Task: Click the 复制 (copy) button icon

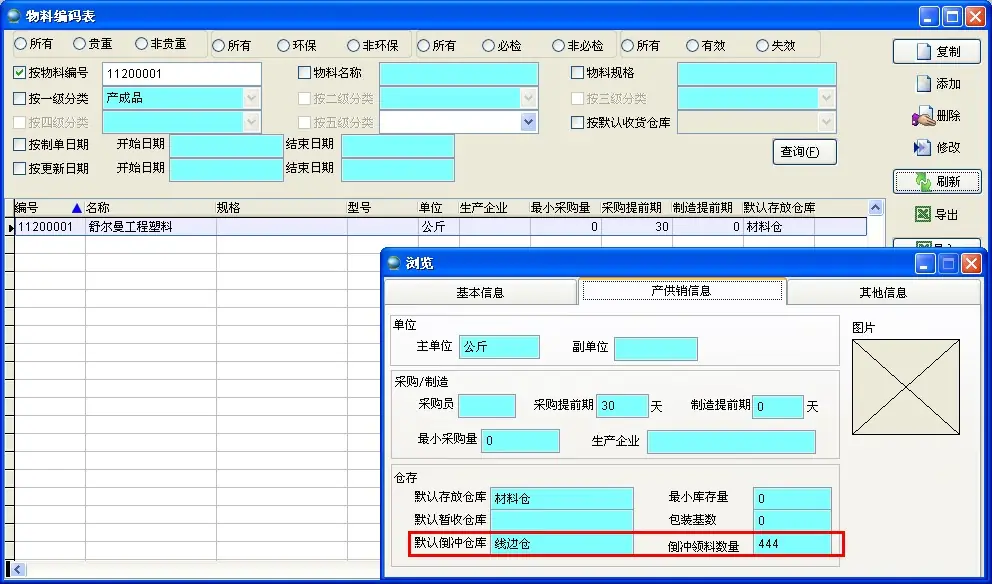Action: 923,51
